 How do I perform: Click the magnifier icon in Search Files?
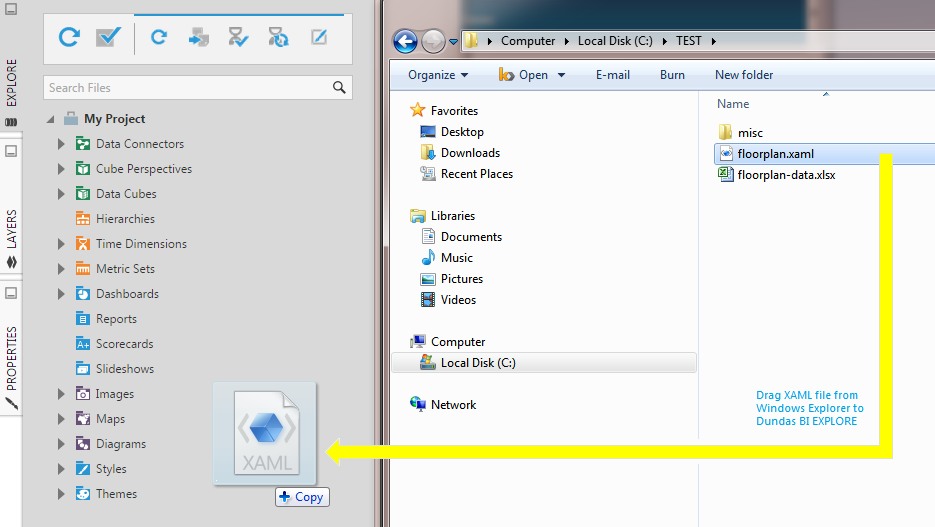(339, 88)
